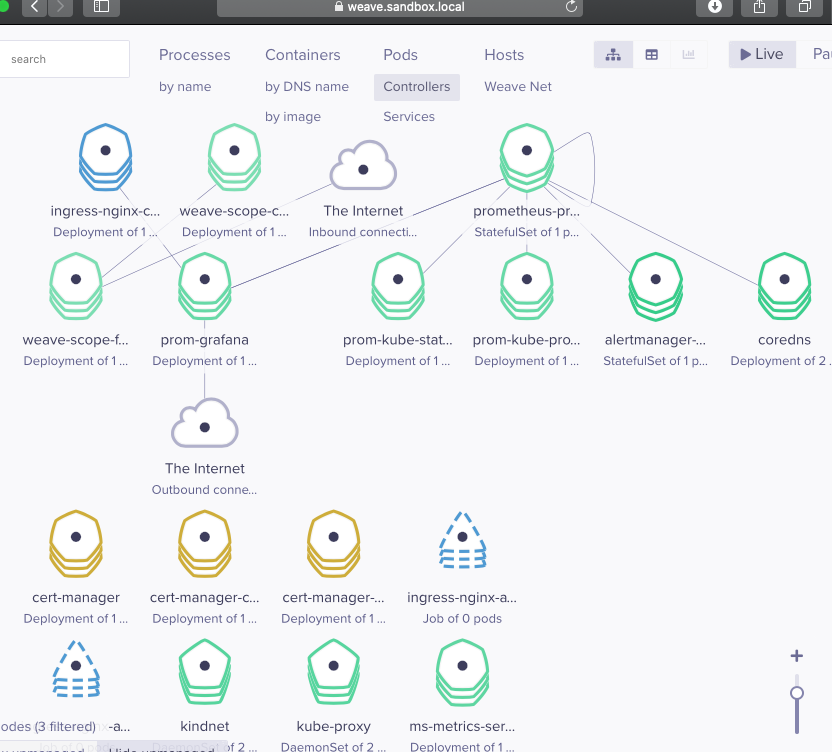Open the Containers topology
The width and height of the screenshot is (832, 752).
point(302,55)
